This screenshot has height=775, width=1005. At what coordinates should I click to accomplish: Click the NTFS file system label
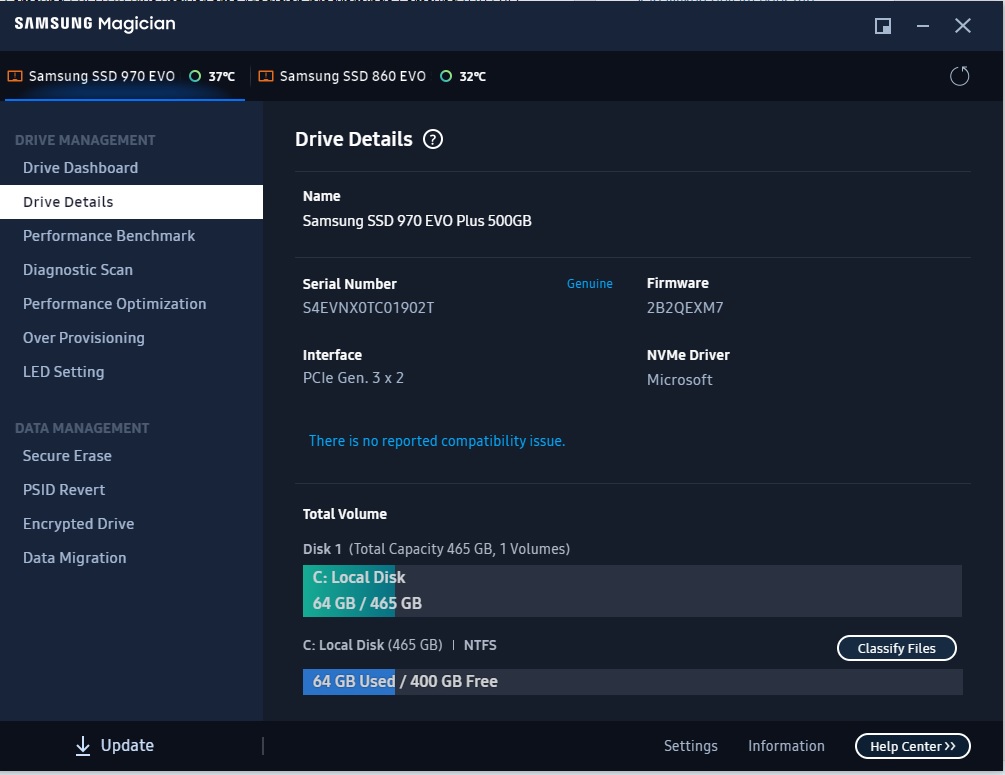(480, 645)
